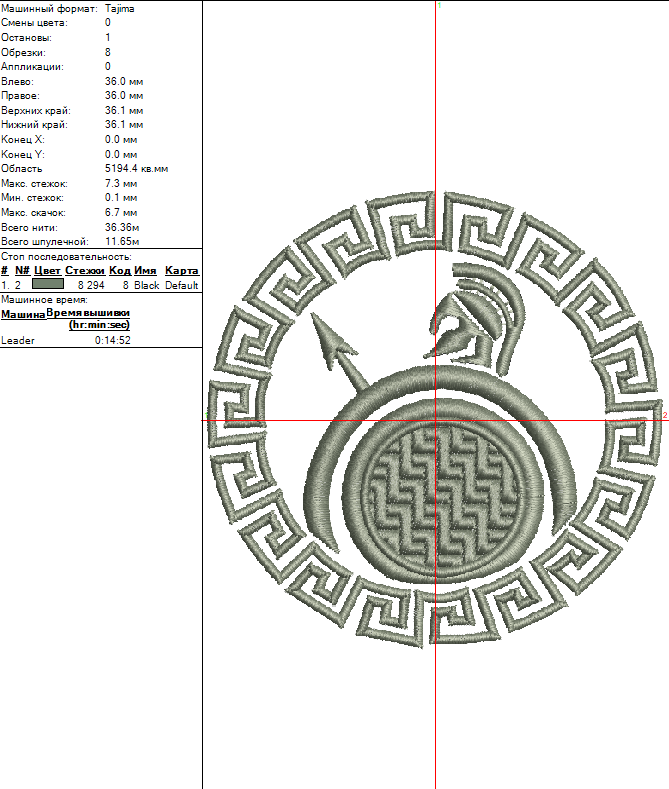
Task: Click the 'Стоп последовательность:' heading
Action: point(66,257)
